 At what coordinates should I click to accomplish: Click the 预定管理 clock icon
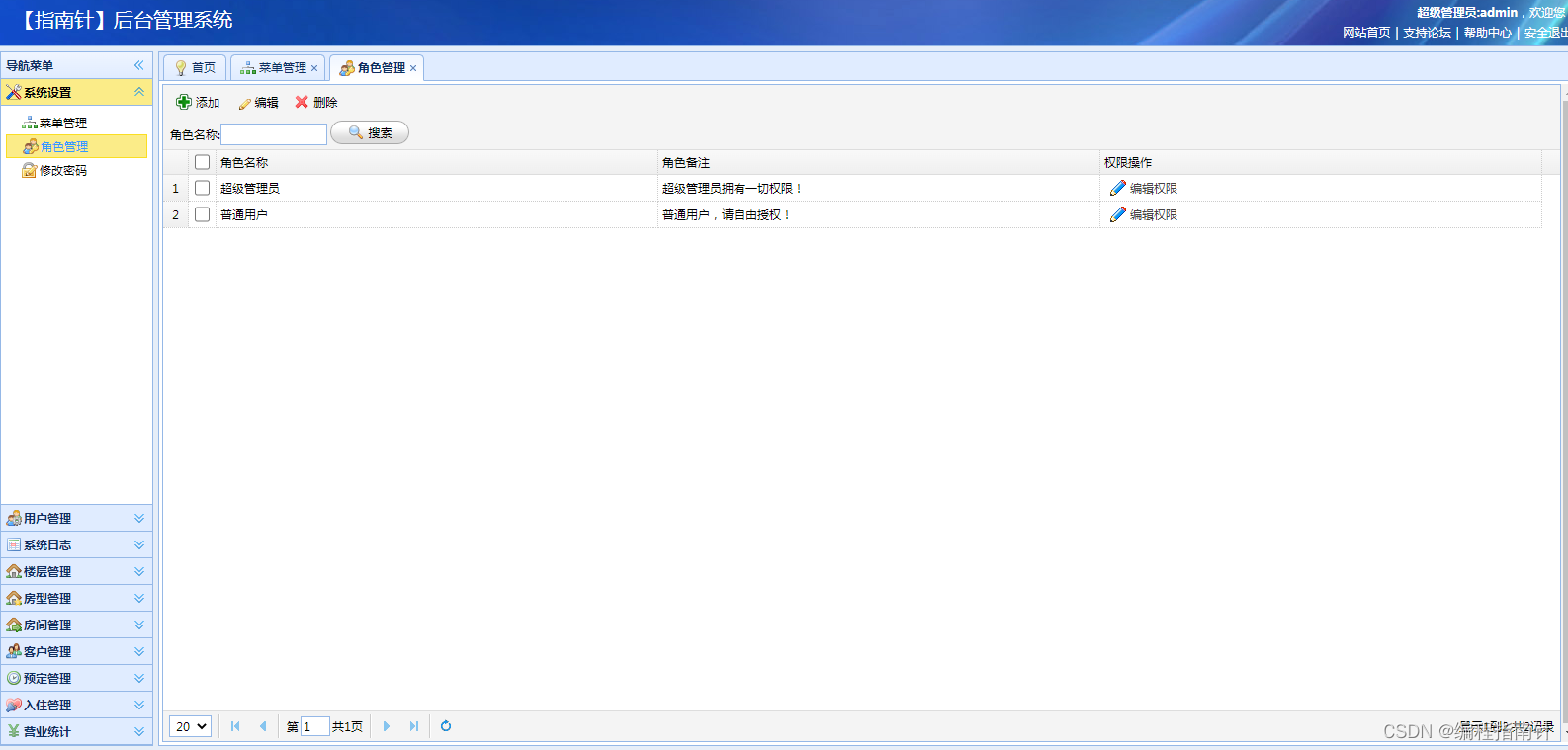[14, 678]
